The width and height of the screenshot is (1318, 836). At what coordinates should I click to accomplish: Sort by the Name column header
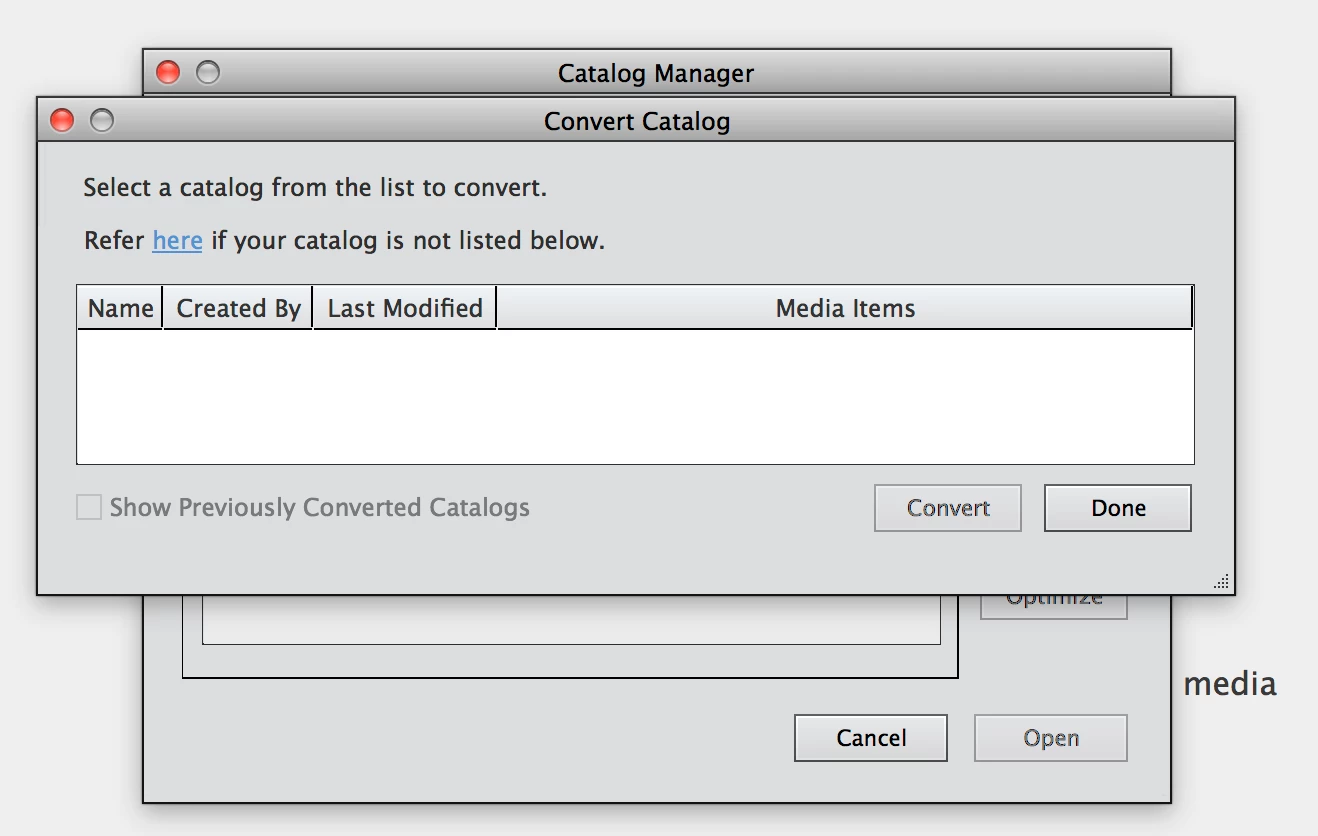pyautogui.click(x=120, y=309)
